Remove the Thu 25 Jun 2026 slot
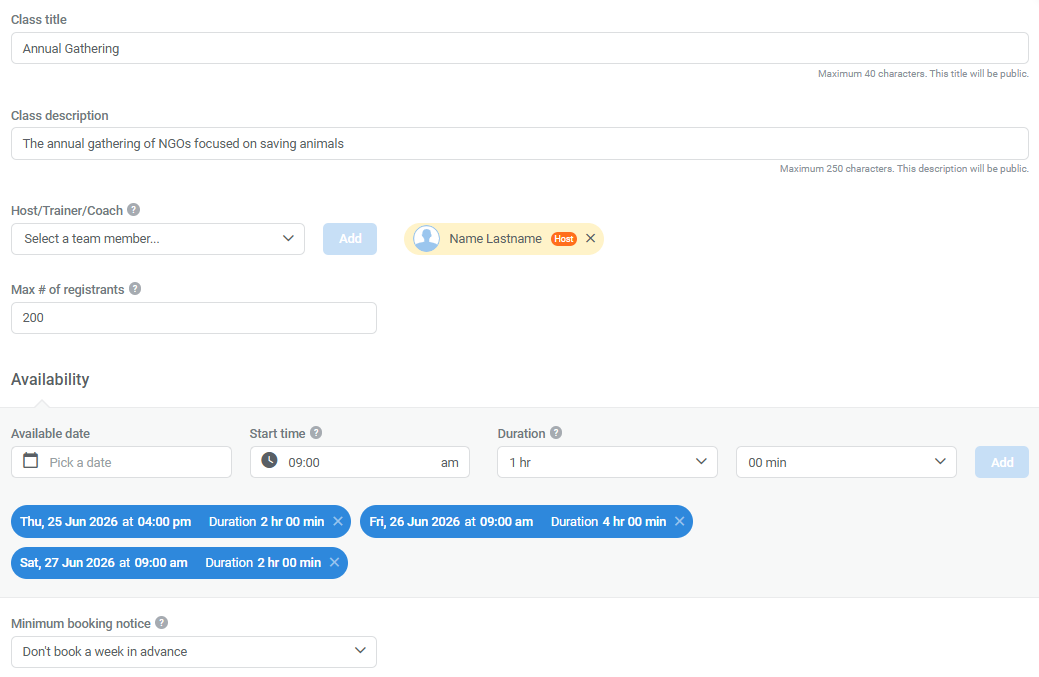Image resolution: width=1039 pixels, height=677 pixels. point(337,521)
